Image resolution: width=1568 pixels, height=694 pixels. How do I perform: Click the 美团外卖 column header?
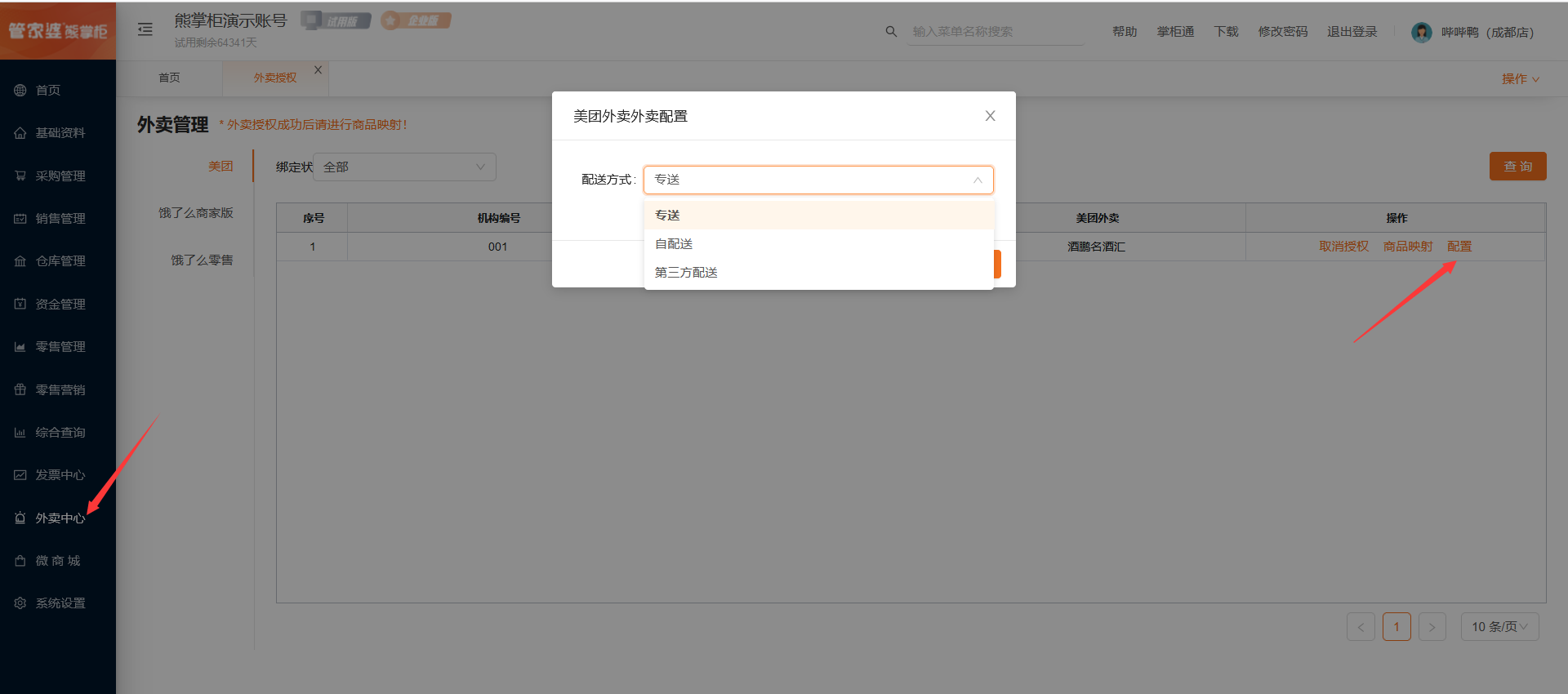tap(1097, 218)
